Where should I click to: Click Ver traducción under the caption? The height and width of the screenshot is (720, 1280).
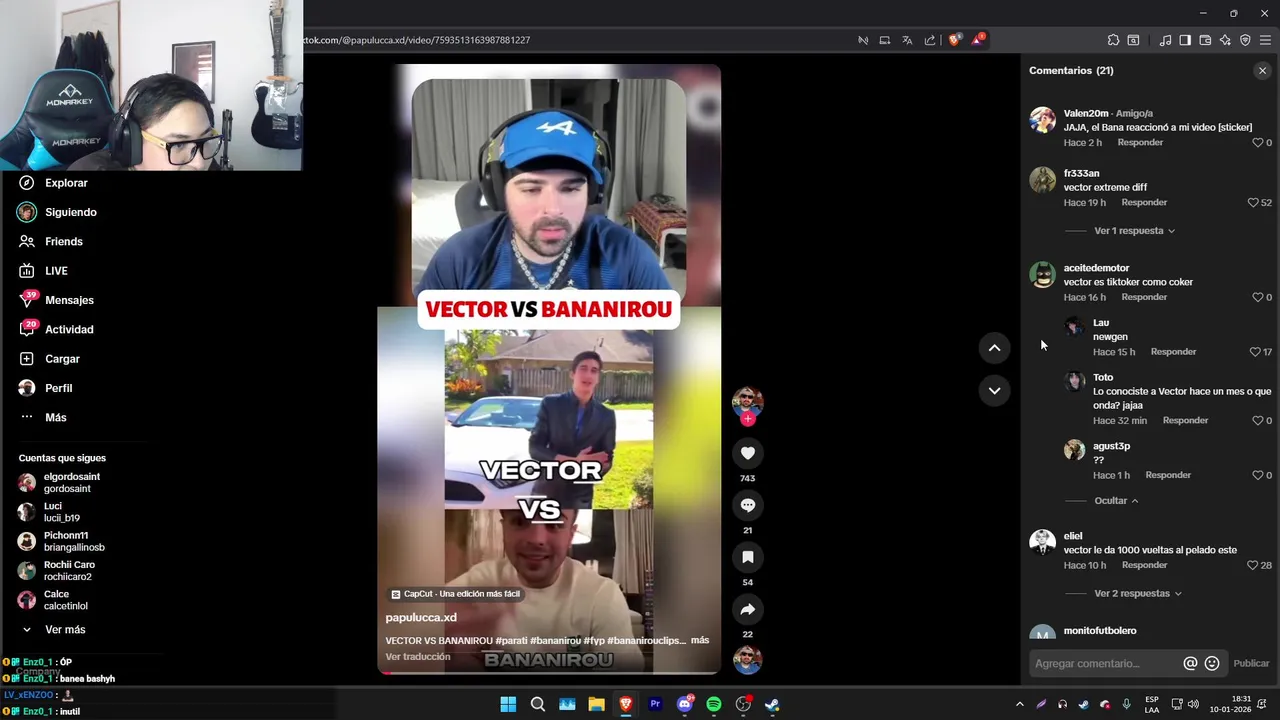pyautogui.click(x=418, y=657)
